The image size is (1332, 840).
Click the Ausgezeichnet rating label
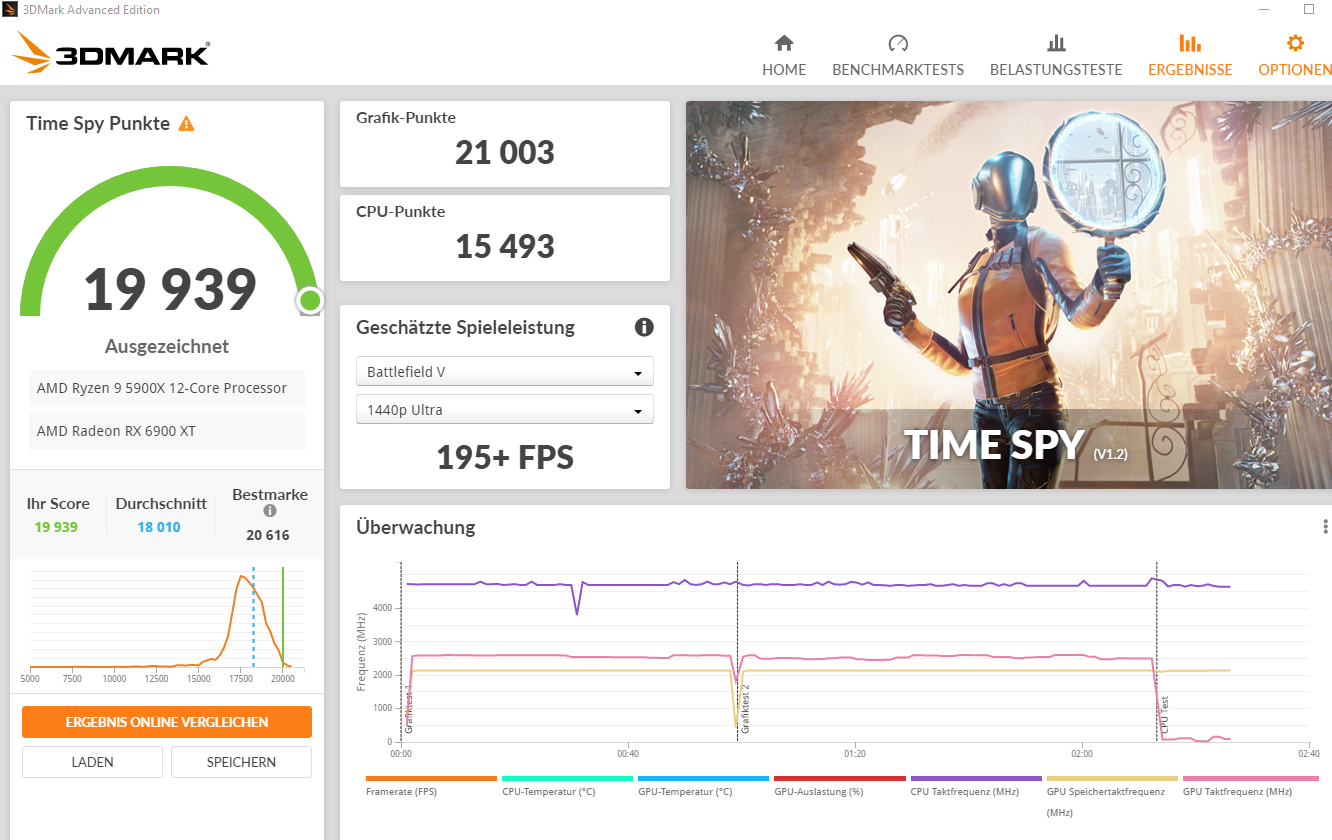(167, 347)
